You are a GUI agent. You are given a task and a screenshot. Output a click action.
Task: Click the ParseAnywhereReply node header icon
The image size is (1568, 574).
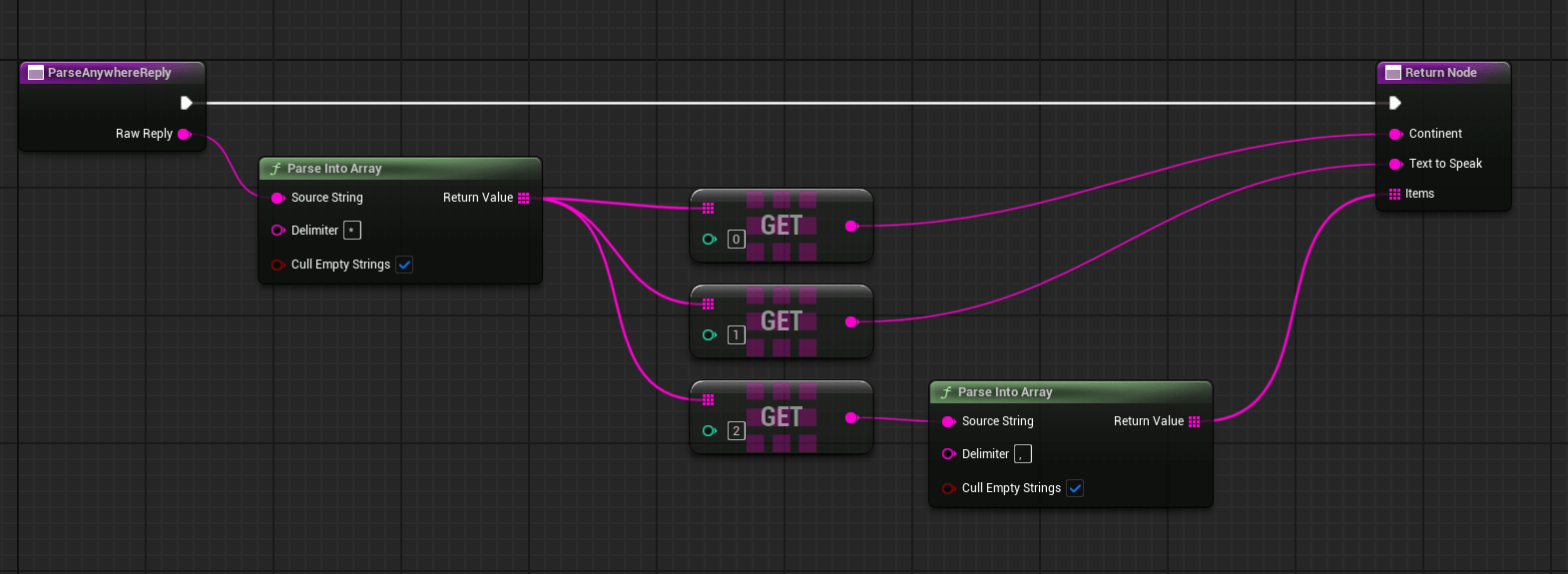[x=36, y=73]
